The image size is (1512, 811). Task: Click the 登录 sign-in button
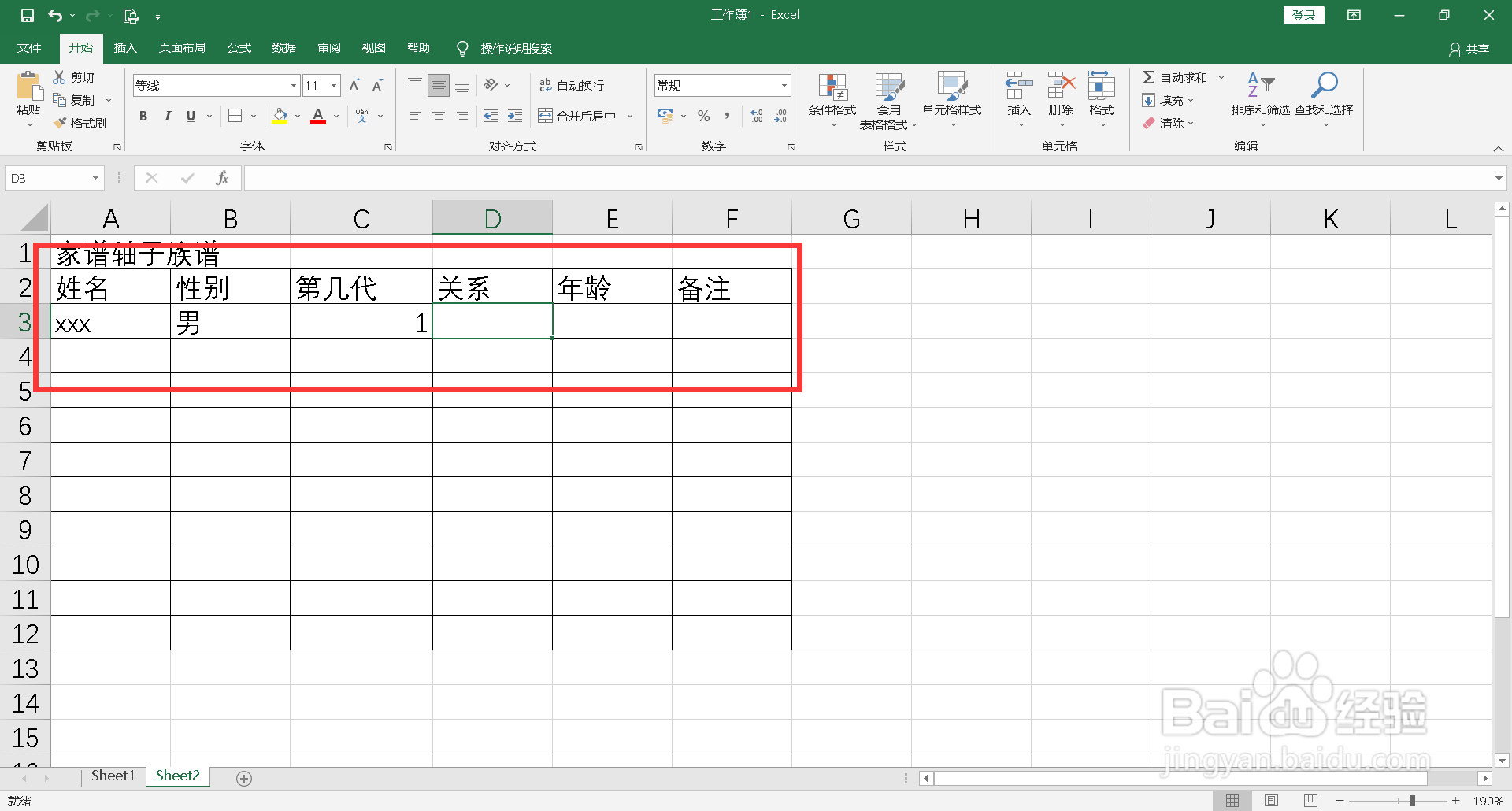[1303, 14]
